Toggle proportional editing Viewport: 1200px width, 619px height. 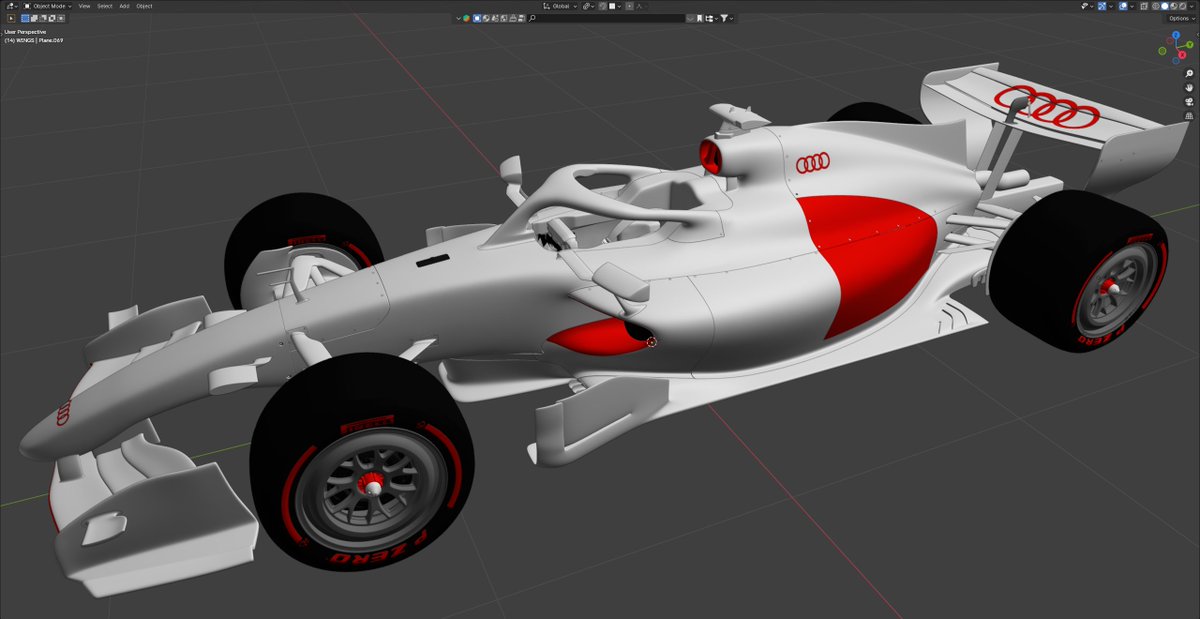(630, 6)
